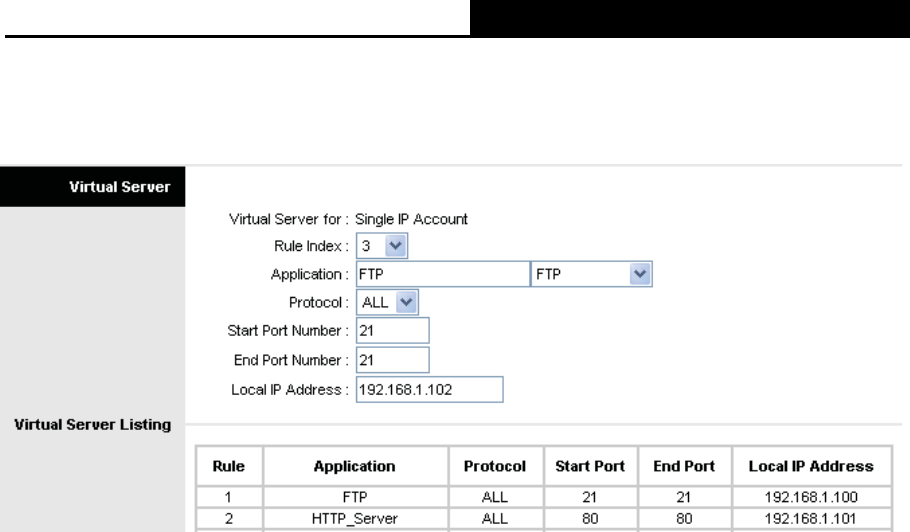Click rule number 2 in listing

coord(228,519)
